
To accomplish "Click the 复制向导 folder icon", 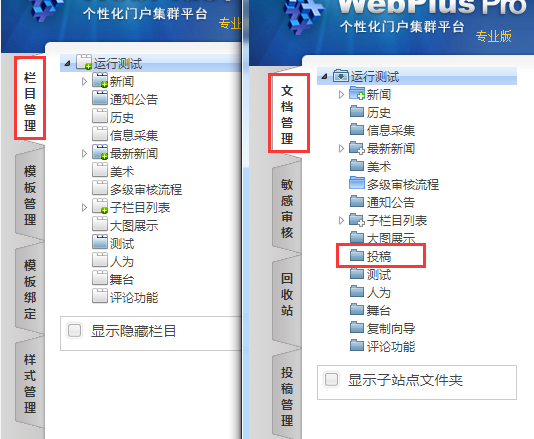I will click(x=357, y=328).
